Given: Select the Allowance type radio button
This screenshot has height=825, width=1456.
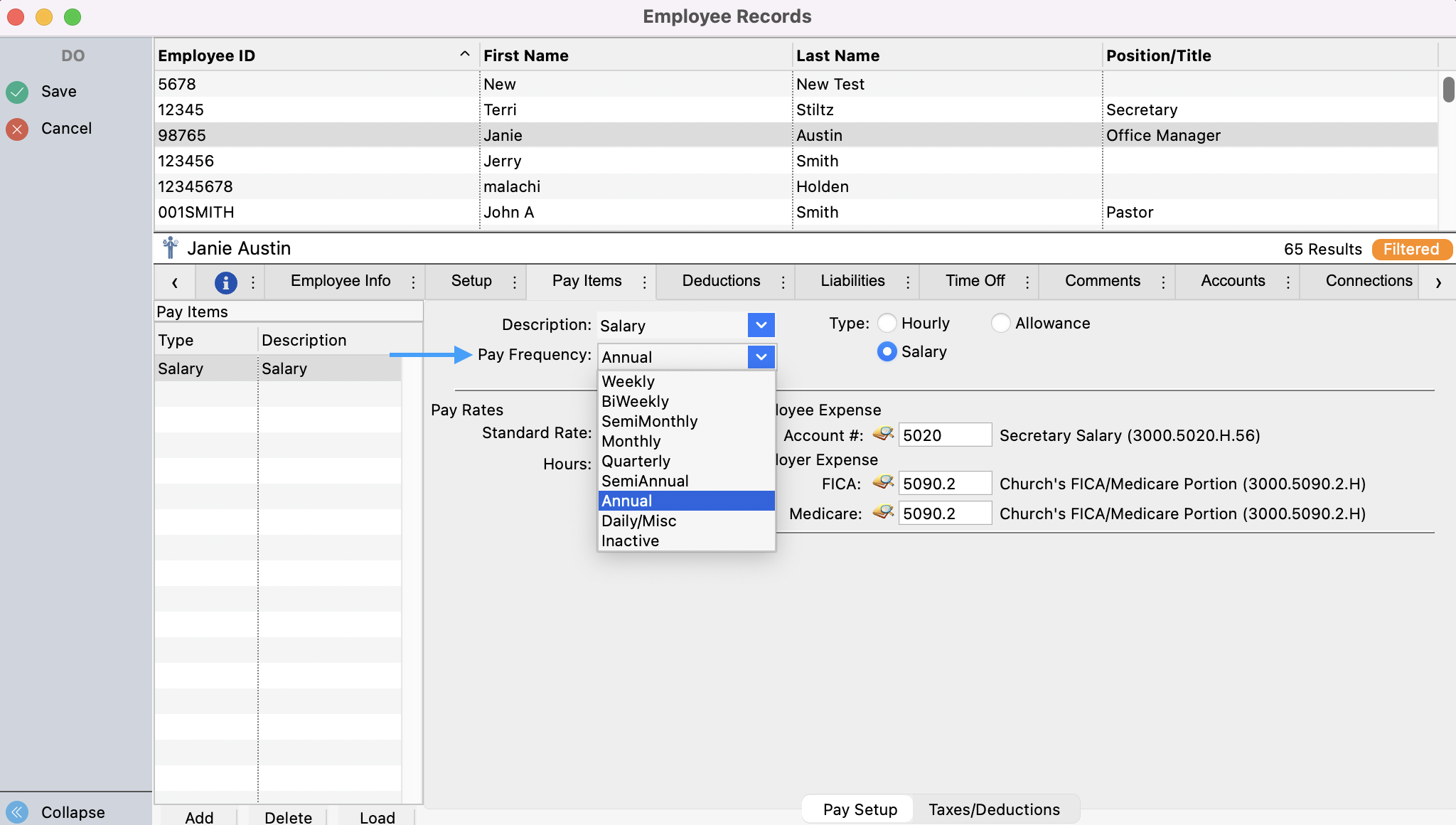Looking at the screenshot, I should pos(1000,324).
